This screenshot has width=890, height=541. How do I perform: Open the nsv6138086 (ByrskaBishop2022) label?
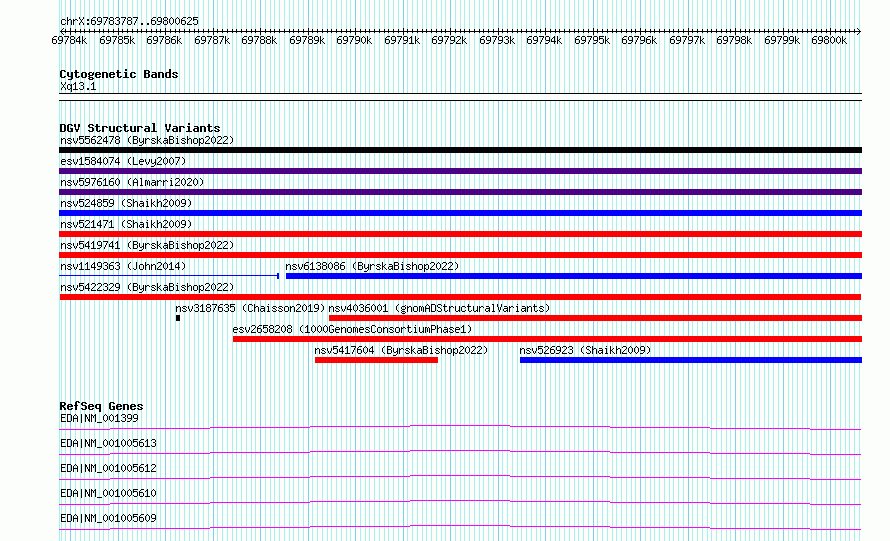[x=372, y=266]
